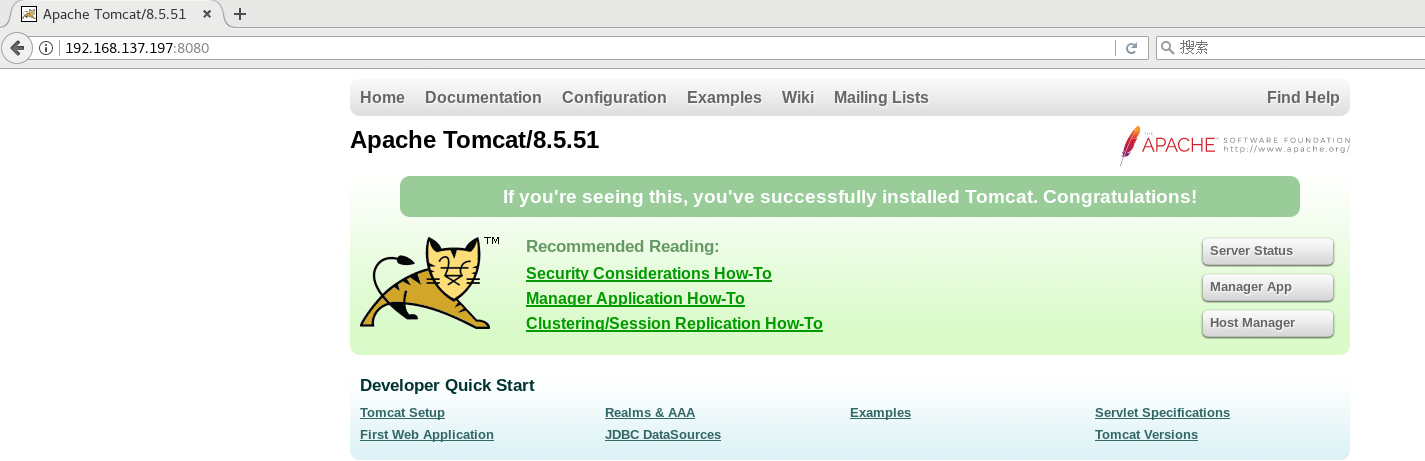This screenshot has height=461, width=1425.
Task: Open Servlet Specifications link
Action: coord(1162,413)
